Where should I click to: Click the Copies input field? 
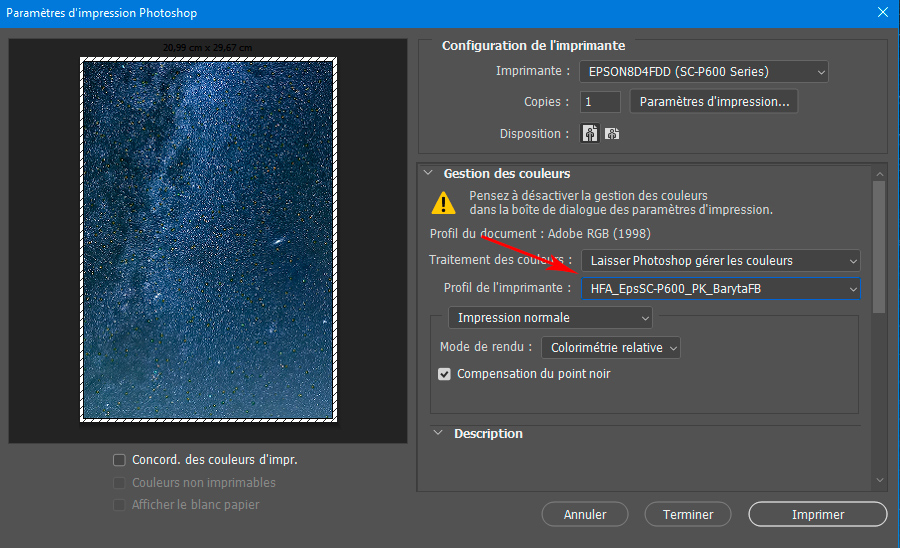pyautogui.click(x=600, y=102)
